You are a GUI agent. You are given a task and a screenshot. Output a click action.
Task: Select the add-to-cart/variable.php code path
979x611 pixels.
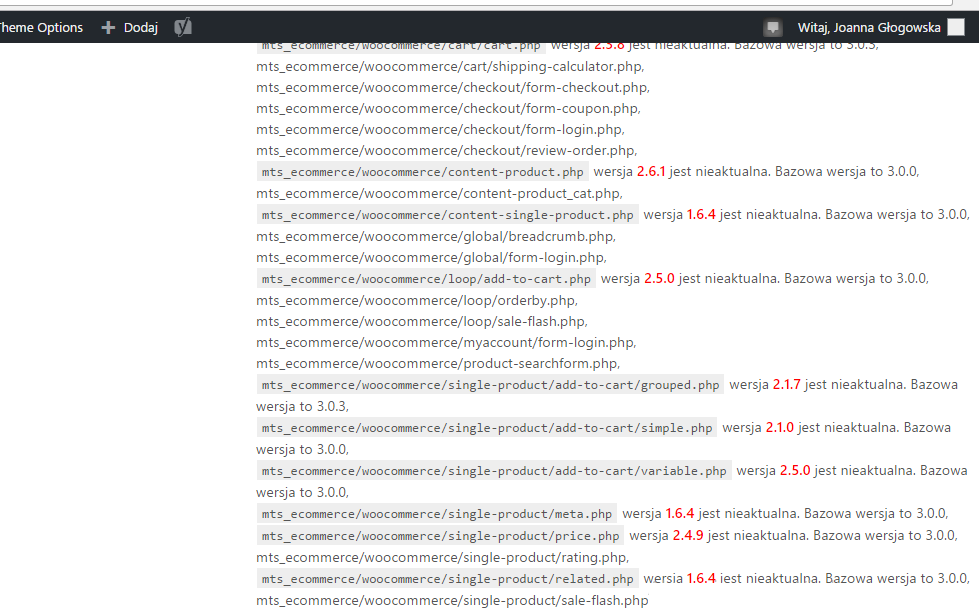pyautogui.click(x=494, y=471)
